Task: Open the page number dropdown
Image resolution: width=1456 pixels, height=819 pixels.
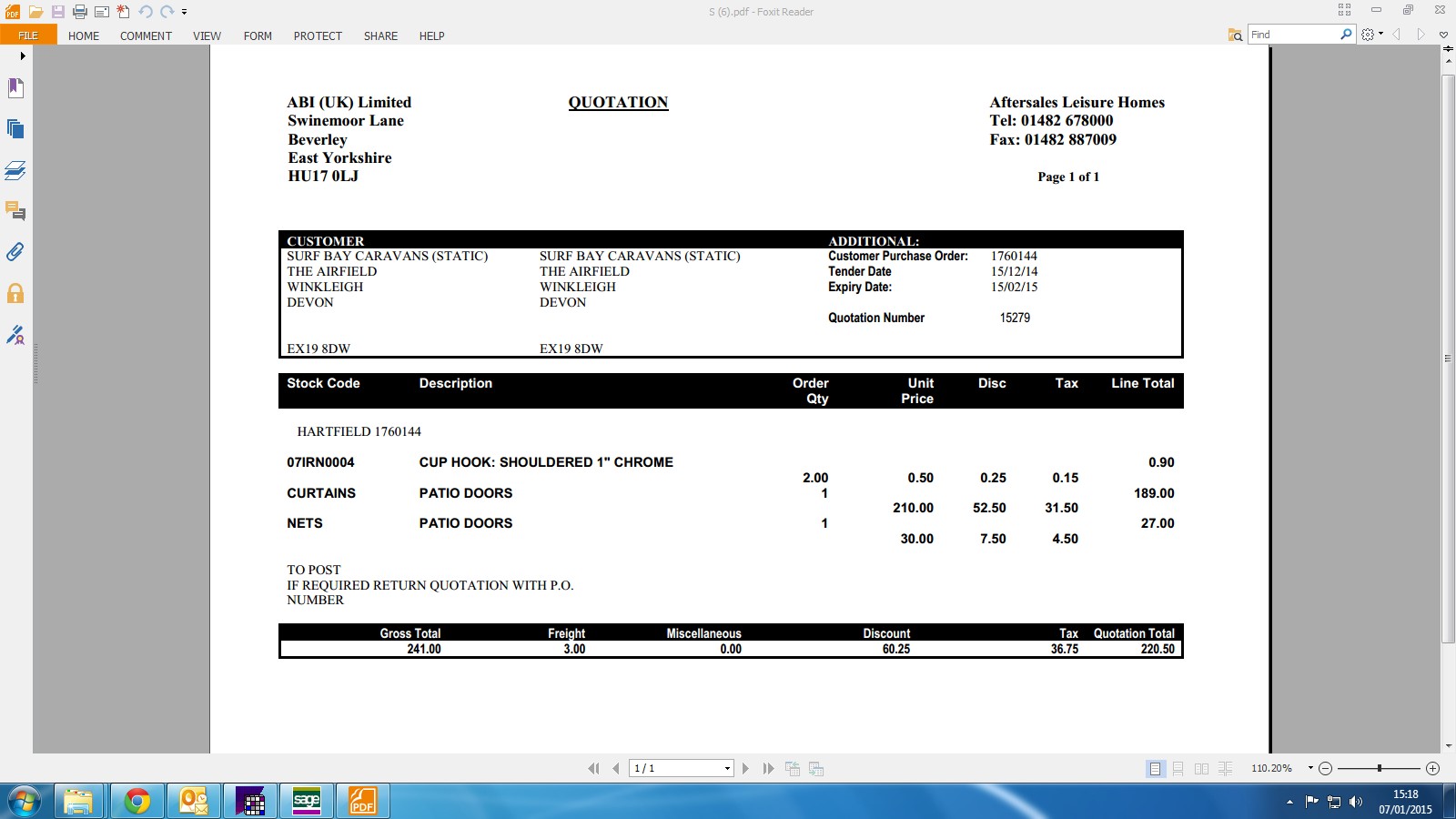Action: click(727, 769)
